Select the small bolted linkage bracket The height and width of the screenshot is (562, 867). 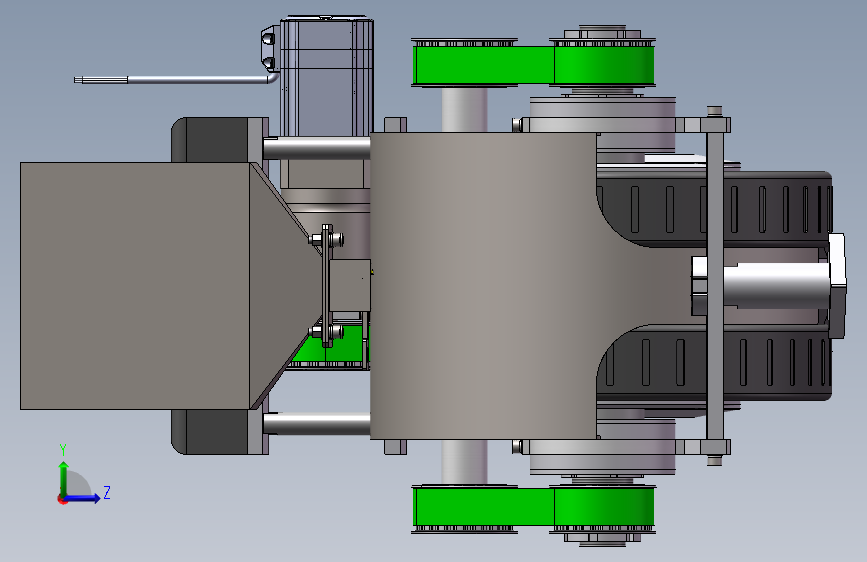pyautogui.click(x=327, y=285)
